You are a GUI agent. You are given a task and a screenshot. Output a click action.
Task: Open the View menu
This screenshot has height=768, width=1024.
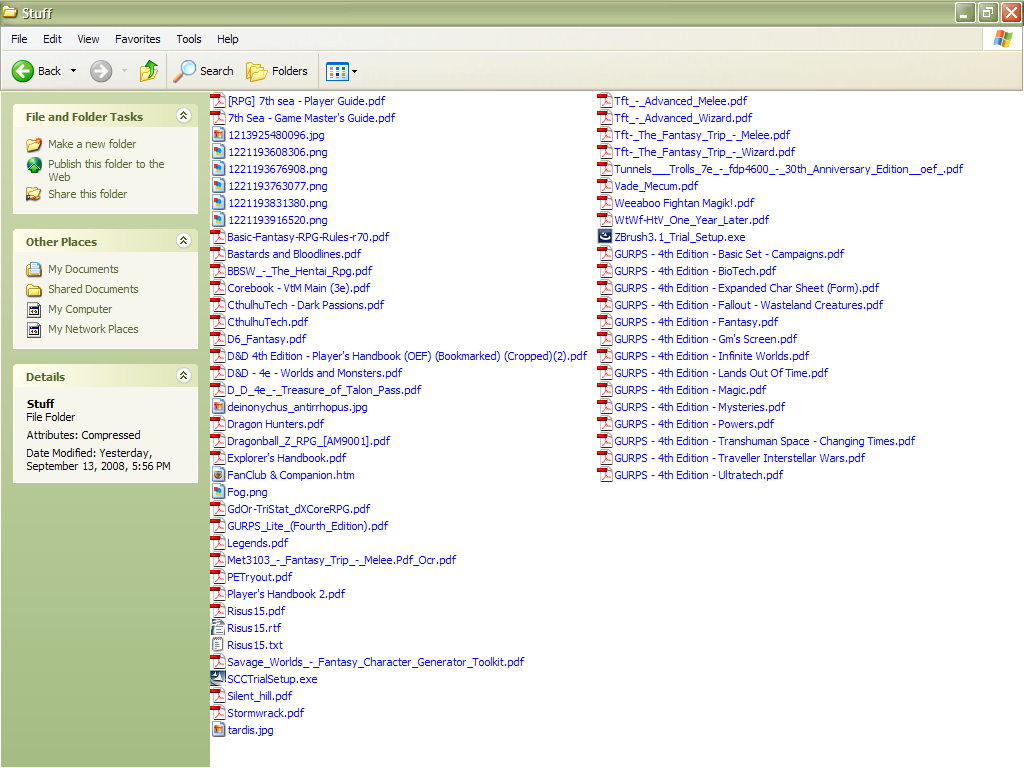tap(88, 39)
